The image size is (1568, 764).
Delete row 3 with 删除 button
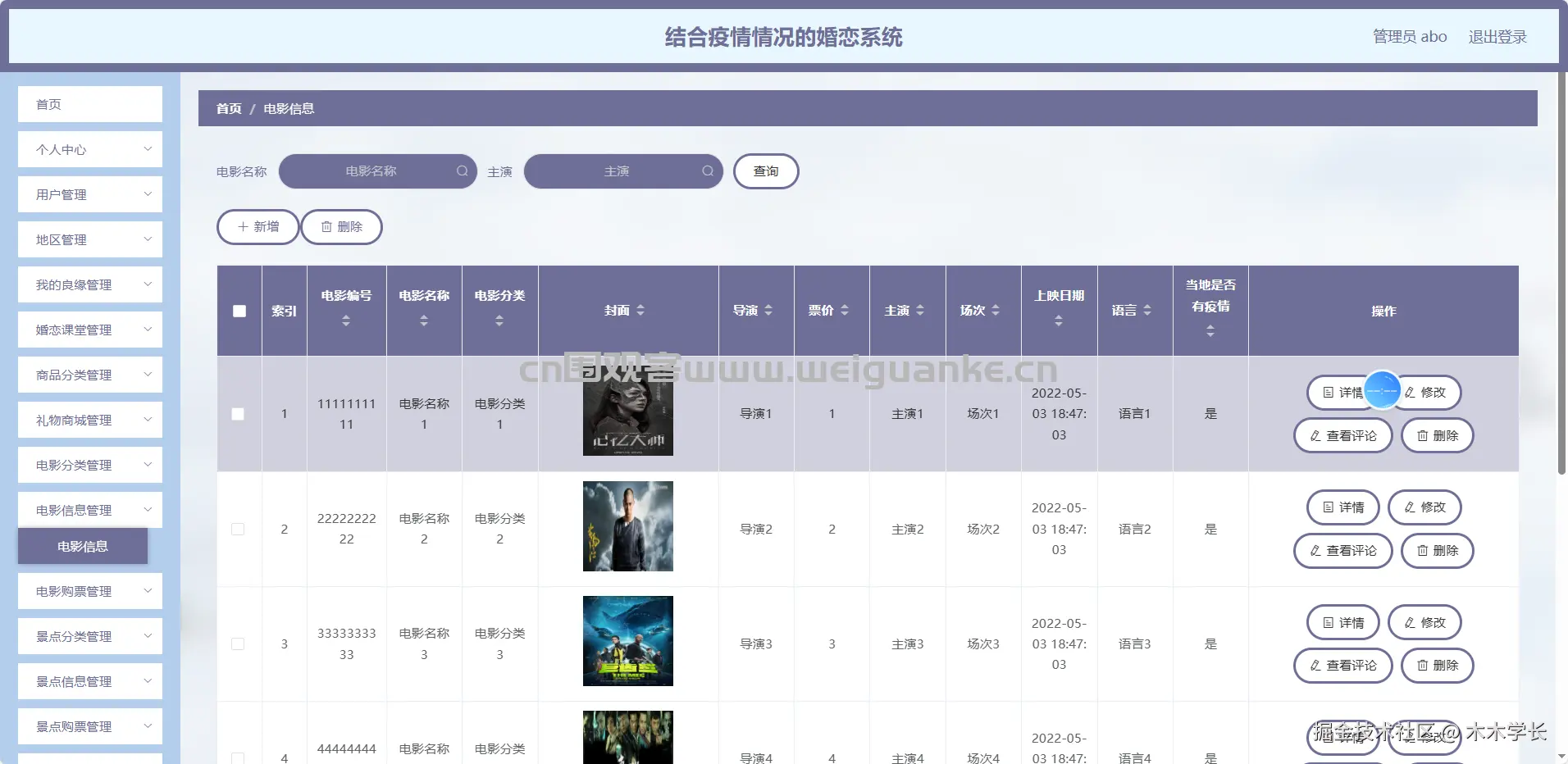tap(1438, 666)
